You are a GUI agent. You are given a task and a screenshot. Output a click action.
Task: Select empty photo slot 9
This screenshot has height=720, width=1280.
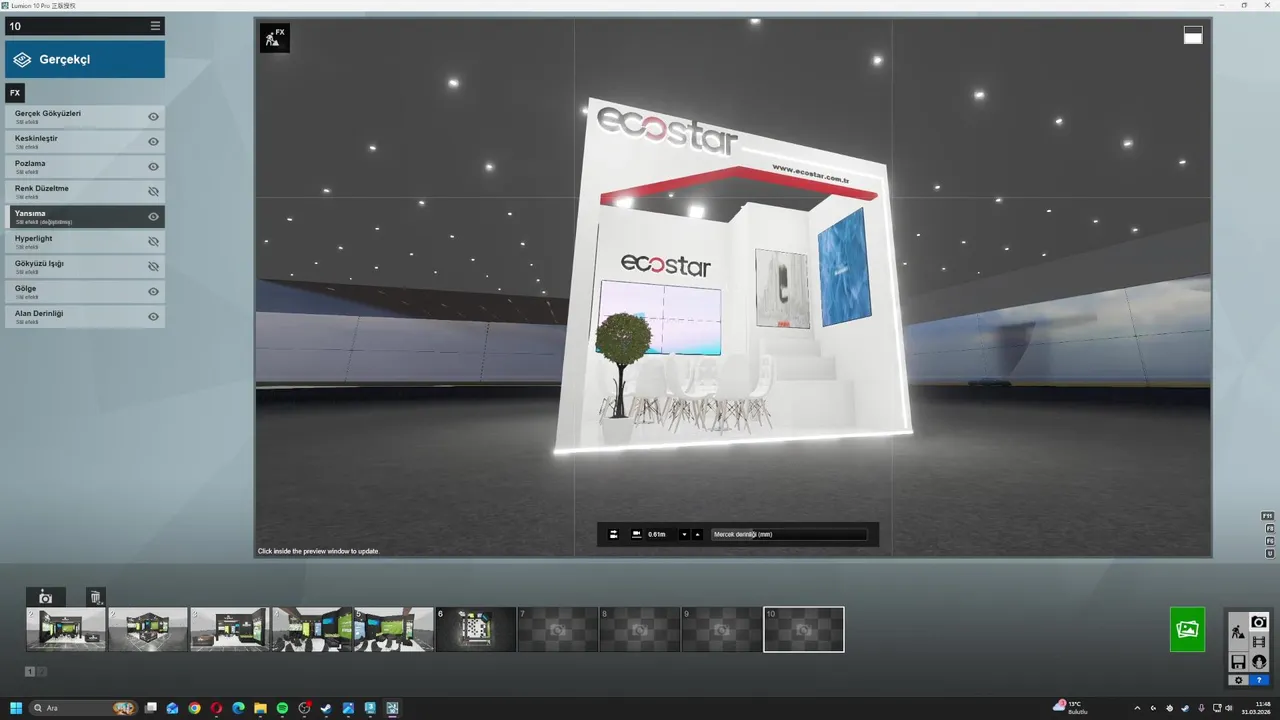tap(722, 629)
